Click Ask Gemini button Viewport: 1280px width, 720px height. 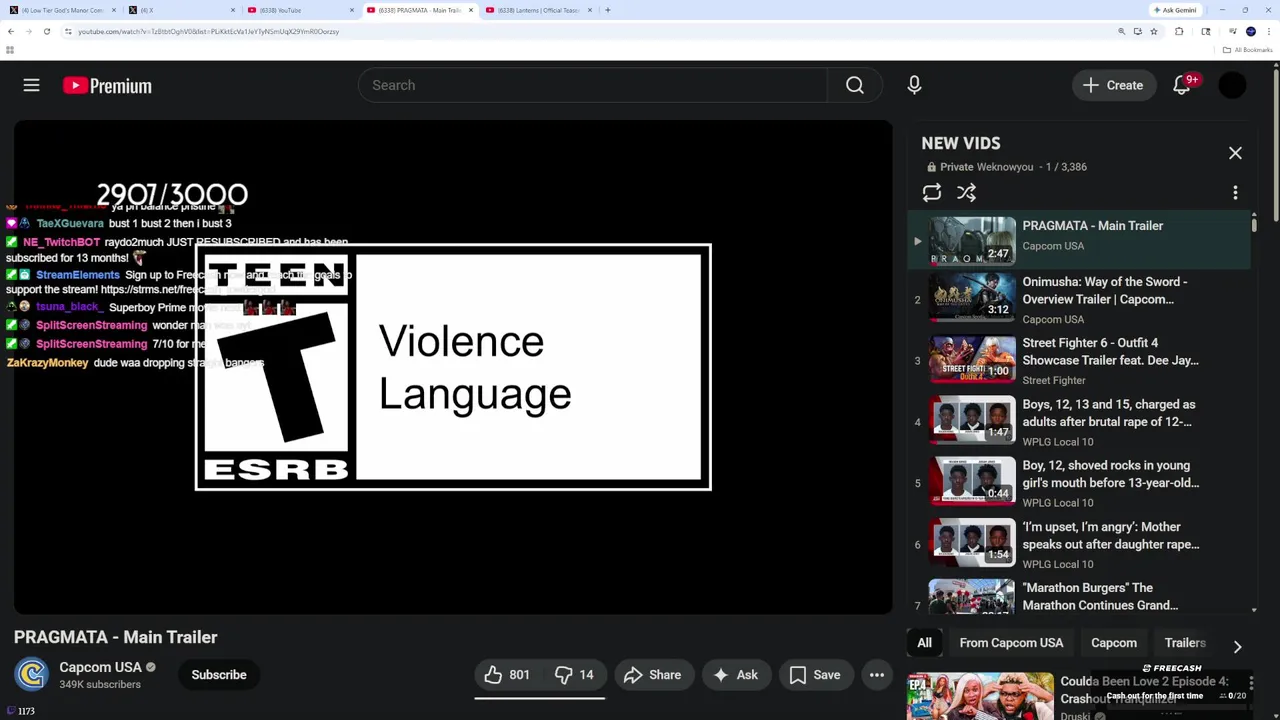[x=1175, y=10]
